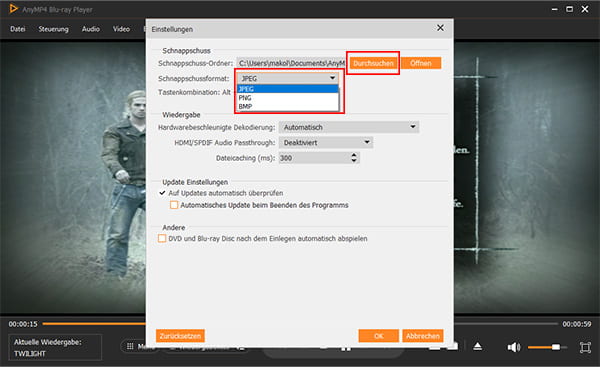600x367 pixels.
Task: Enable Automatisches Update beim Beenden des Programms
Action: [174, 205]
